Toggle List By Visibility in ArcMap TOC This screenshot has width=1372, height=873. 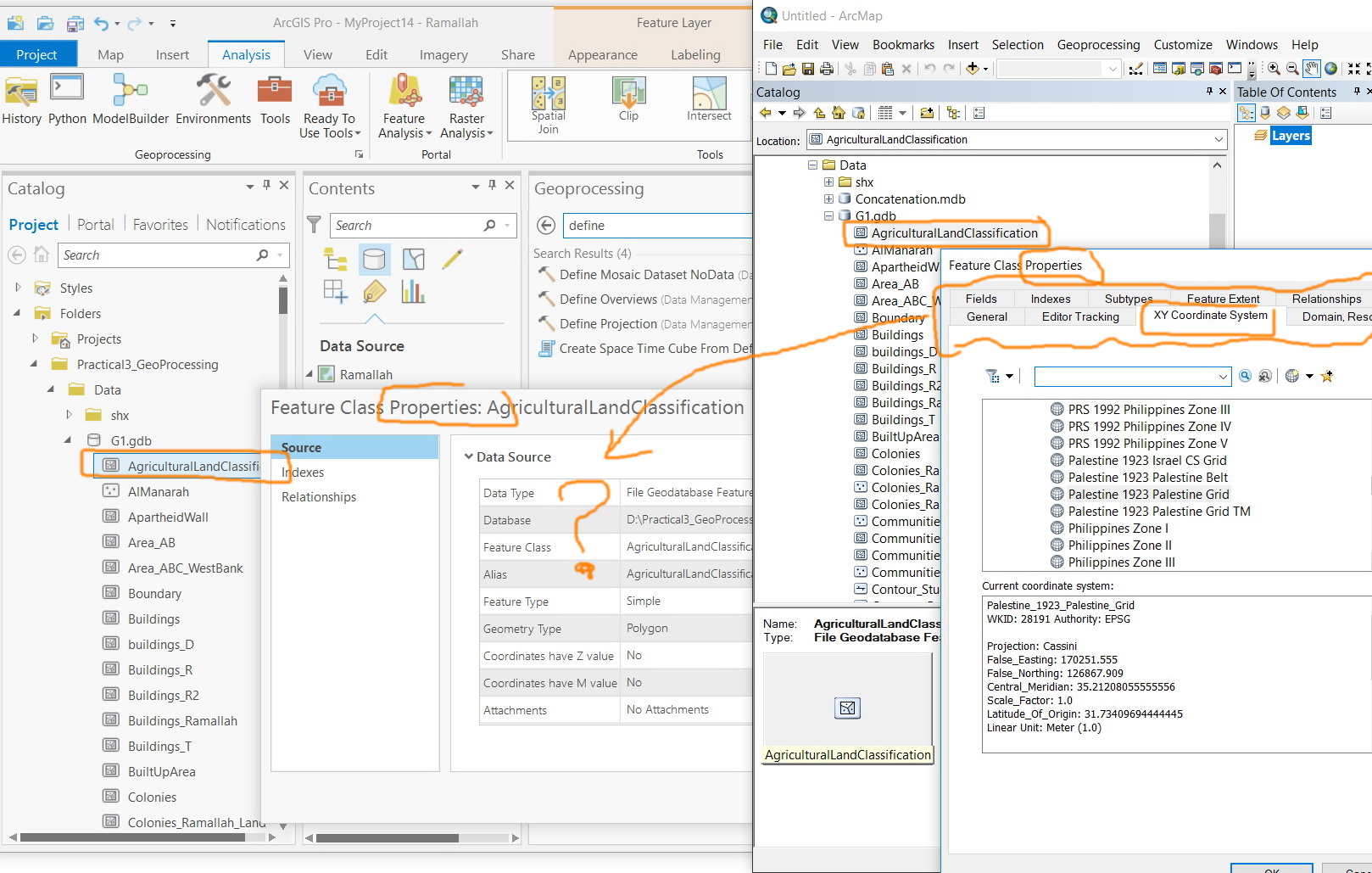click(1284, 113)
